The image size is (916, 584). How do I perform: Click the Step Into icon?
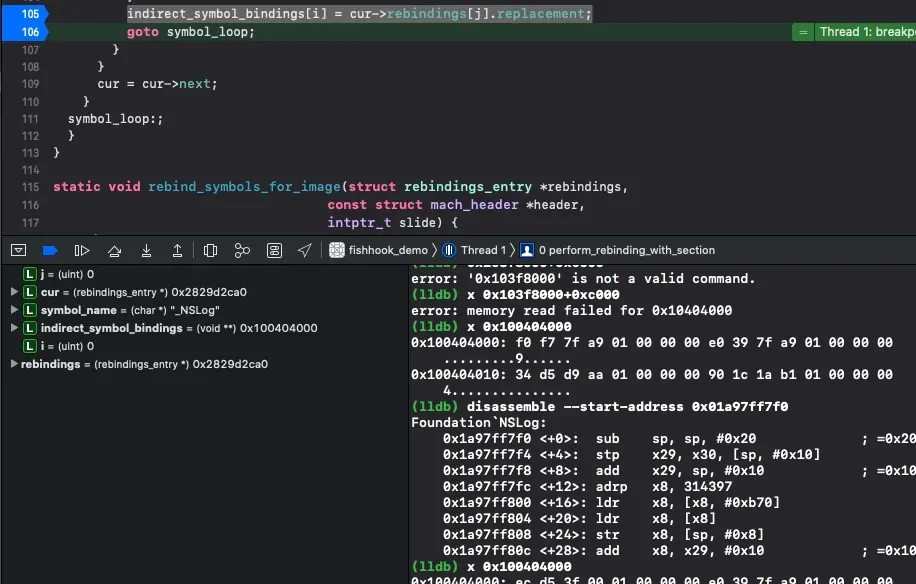[146, 251]
